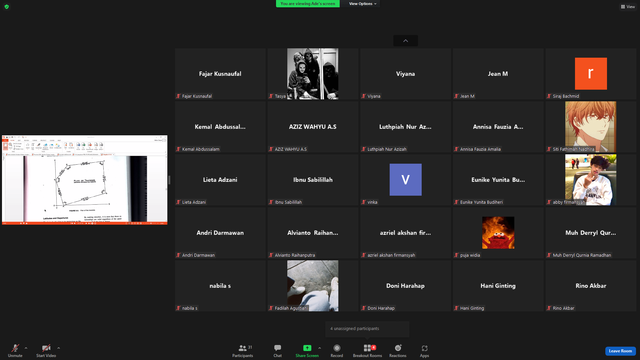The height and width of the screenshot is (360, 640).
Task: Select Fajar Kusnaufal's video tile
Action: (220, 74)
